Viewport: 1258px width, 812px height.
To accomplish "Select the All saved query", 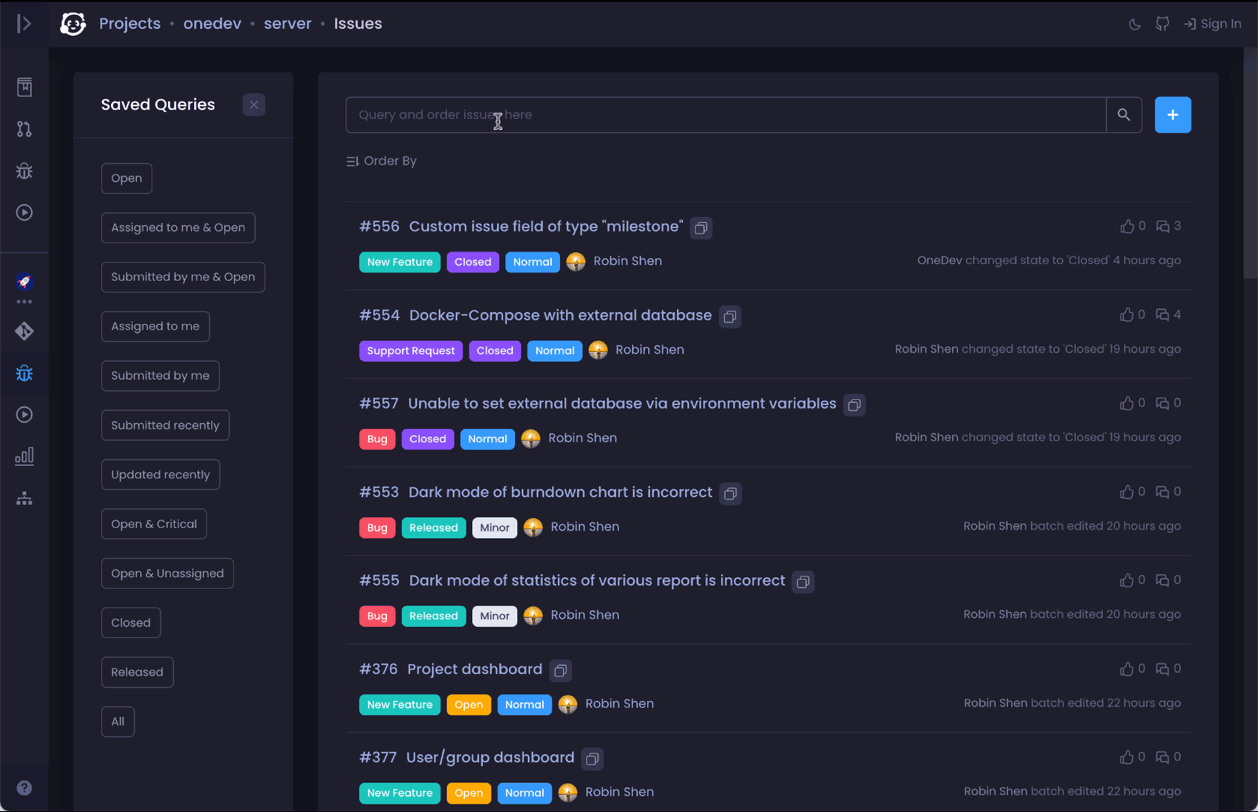I will pos(118,722).
